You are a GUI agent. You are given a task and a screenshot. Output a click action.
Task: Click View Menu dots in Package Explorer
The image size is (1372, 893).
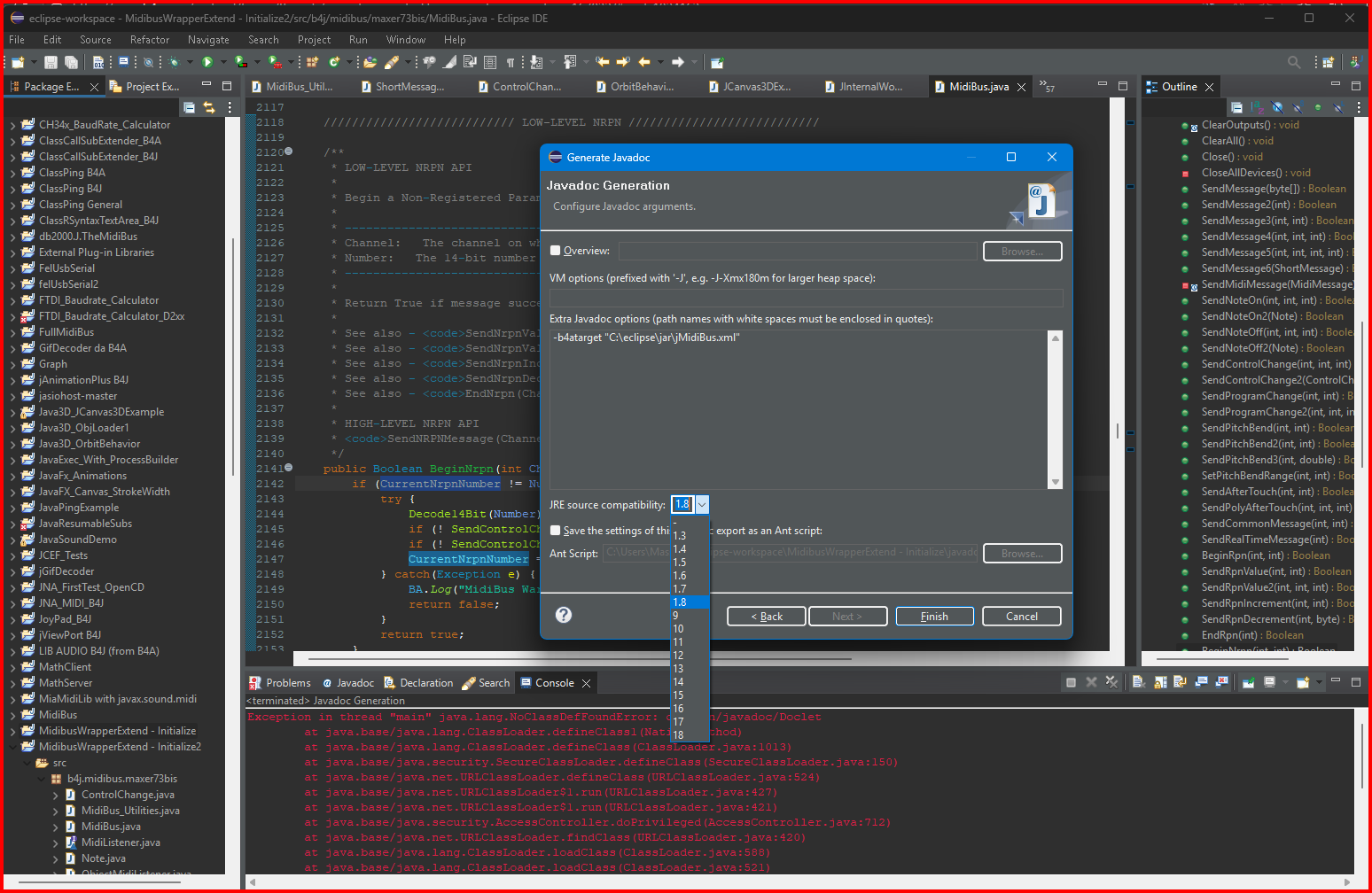point(230,107)
